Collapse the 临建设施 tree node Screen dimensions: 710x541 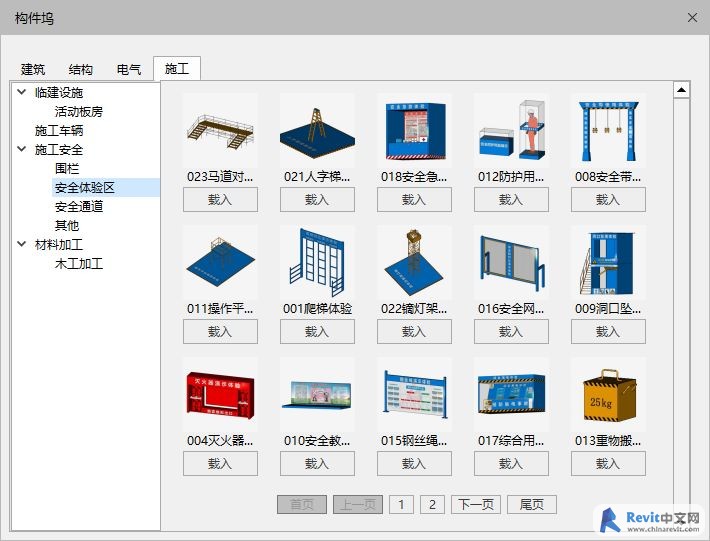(x=21, y=92)
